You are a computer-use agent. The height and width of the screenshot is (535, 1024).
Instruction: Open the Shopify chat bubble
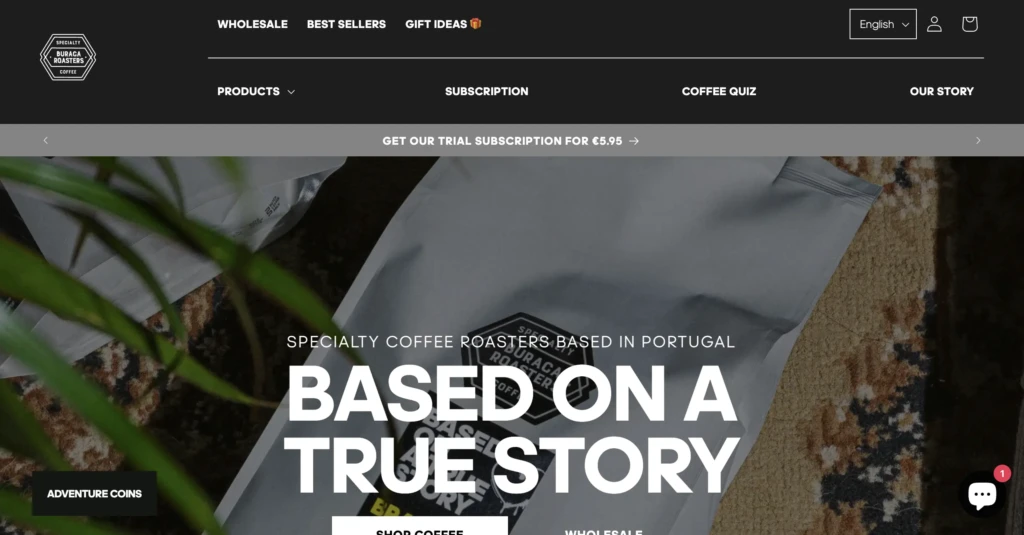[x=982, y=494]
